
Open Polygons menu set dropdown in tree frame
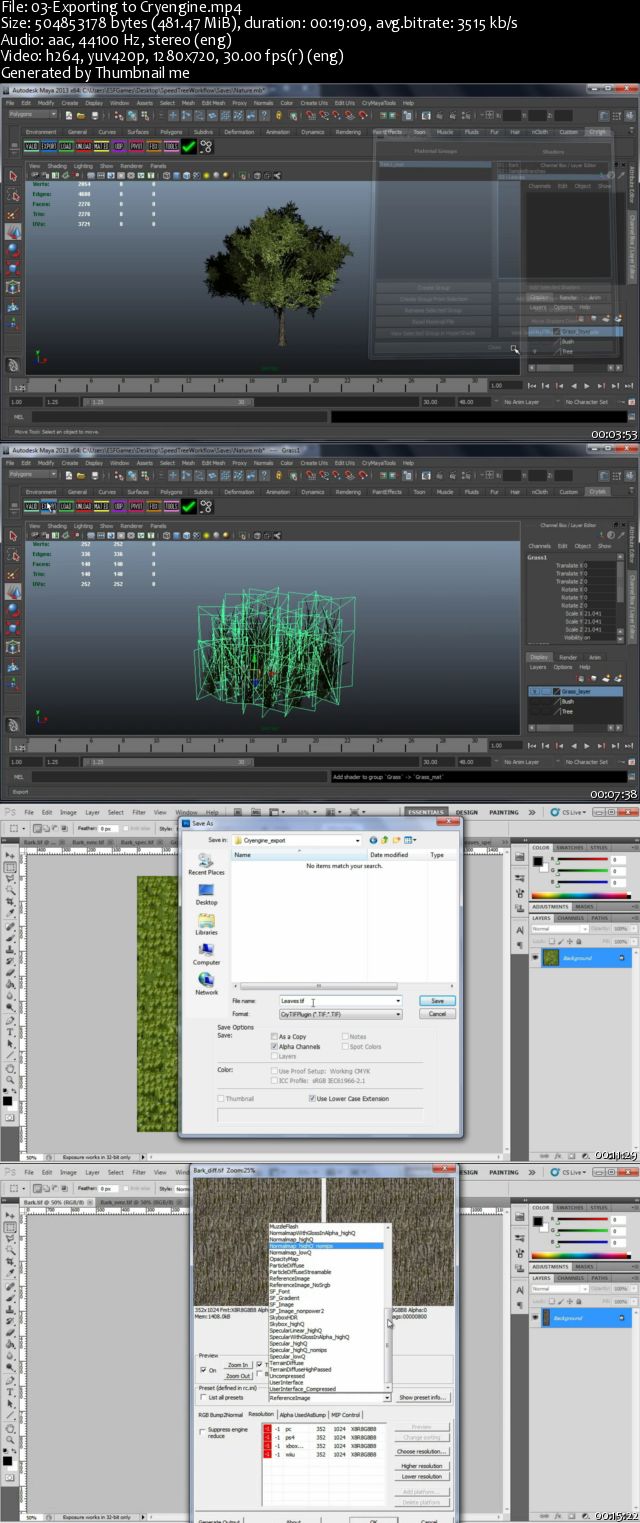coord(31,114)
